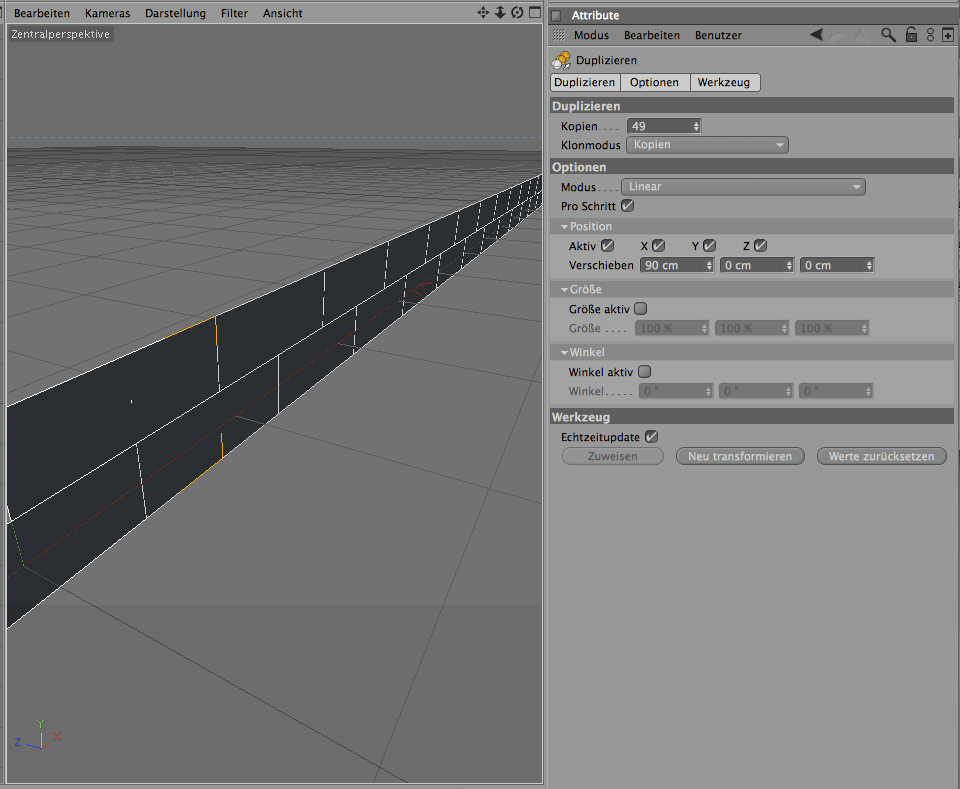Toggle the lock icon in Attribute manager
Image resolution: width=960 pixels, height=789 pixels.
911,35
